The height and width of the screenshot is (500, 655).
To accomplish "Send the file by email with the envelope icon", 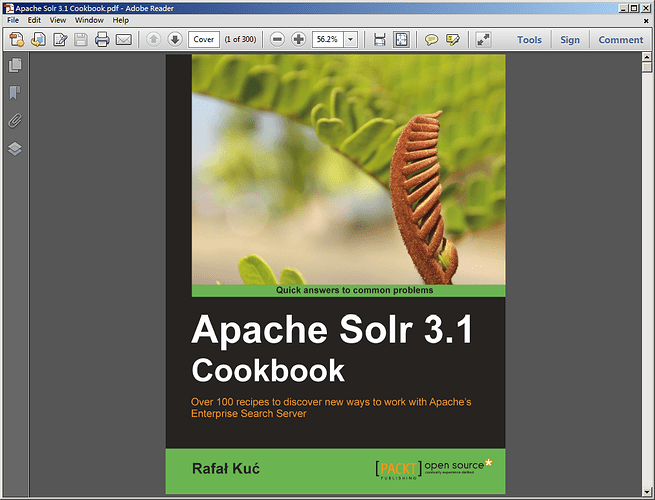I will coord(124,40).
